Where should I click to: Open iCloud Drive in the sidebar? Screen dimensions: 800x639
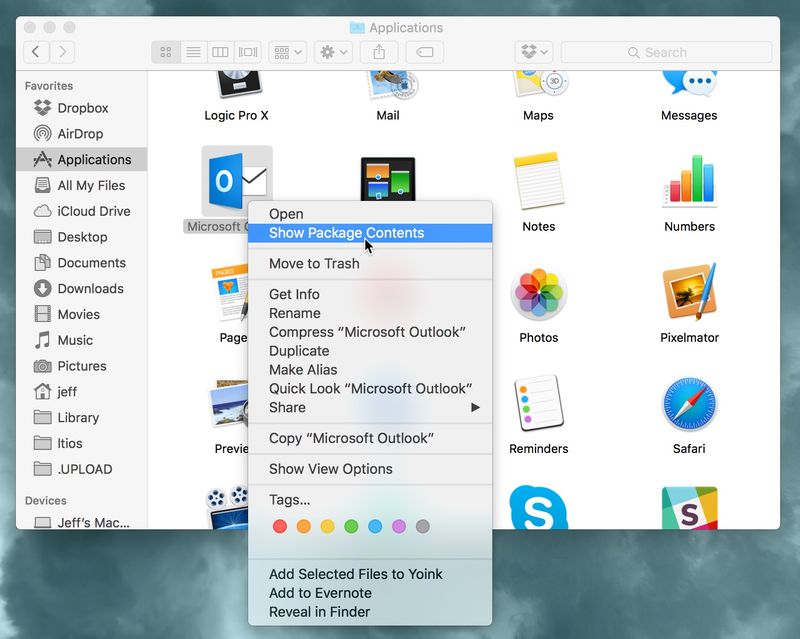(82, 211)
